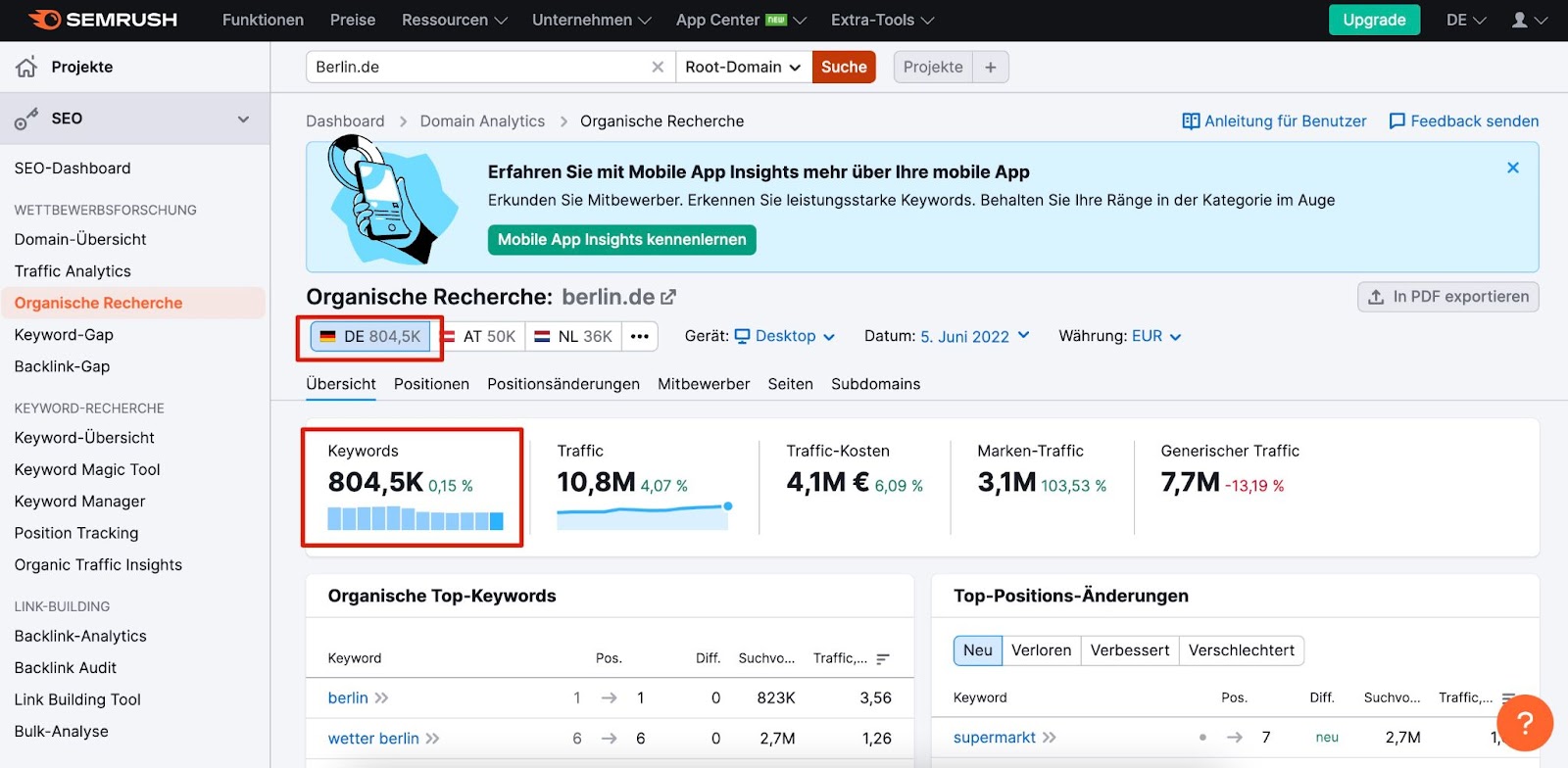Open Preise in top menu
The image size is (1568, 768).
point(353,20)
